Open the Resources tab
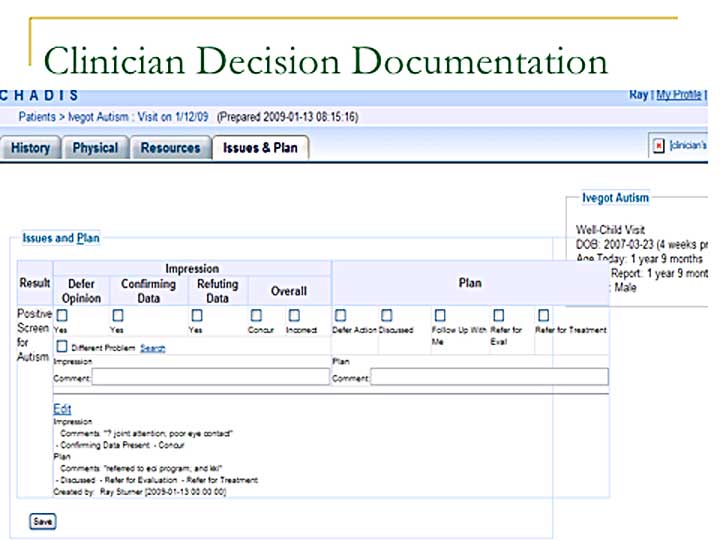Image resolution: width=720 pixels, height=540 pixels. tap(170, 148)
